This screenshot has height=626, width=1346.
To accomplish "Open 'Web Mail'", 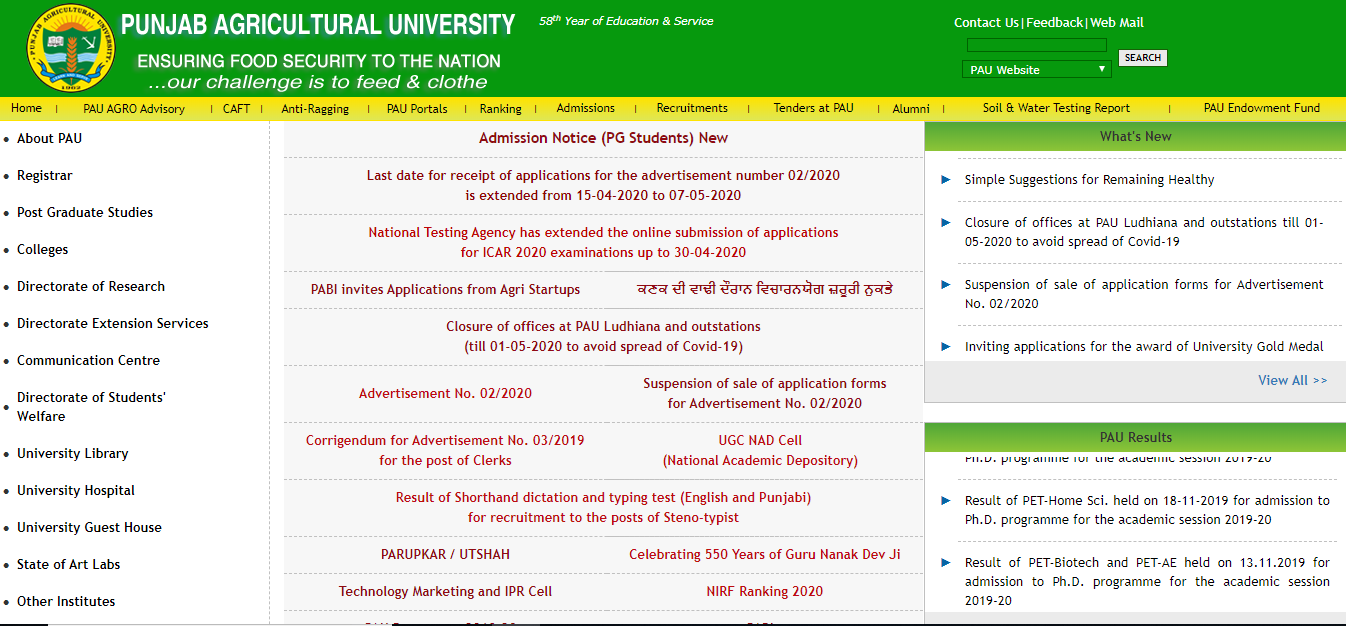I will [x=1115, y=22].
